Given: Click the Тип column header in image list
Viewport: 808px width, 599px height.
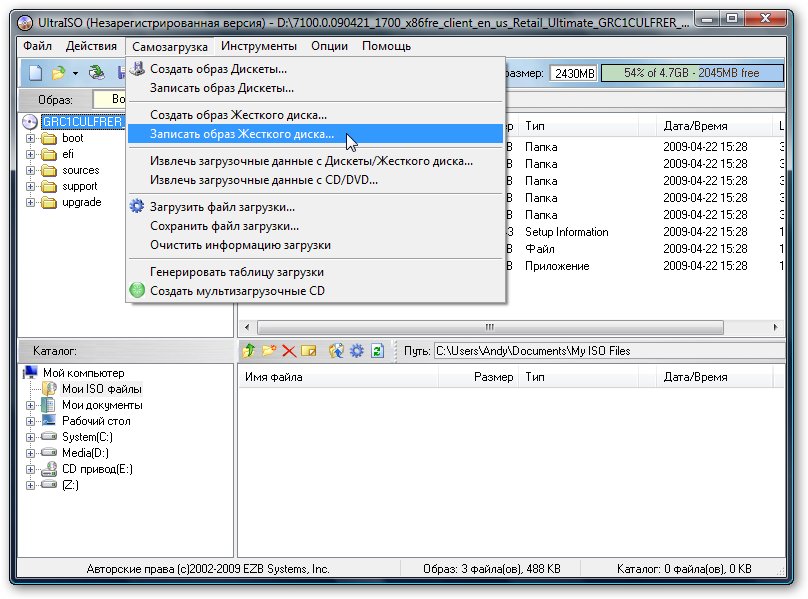Looking at the screenshot, I should click(578, 126).
